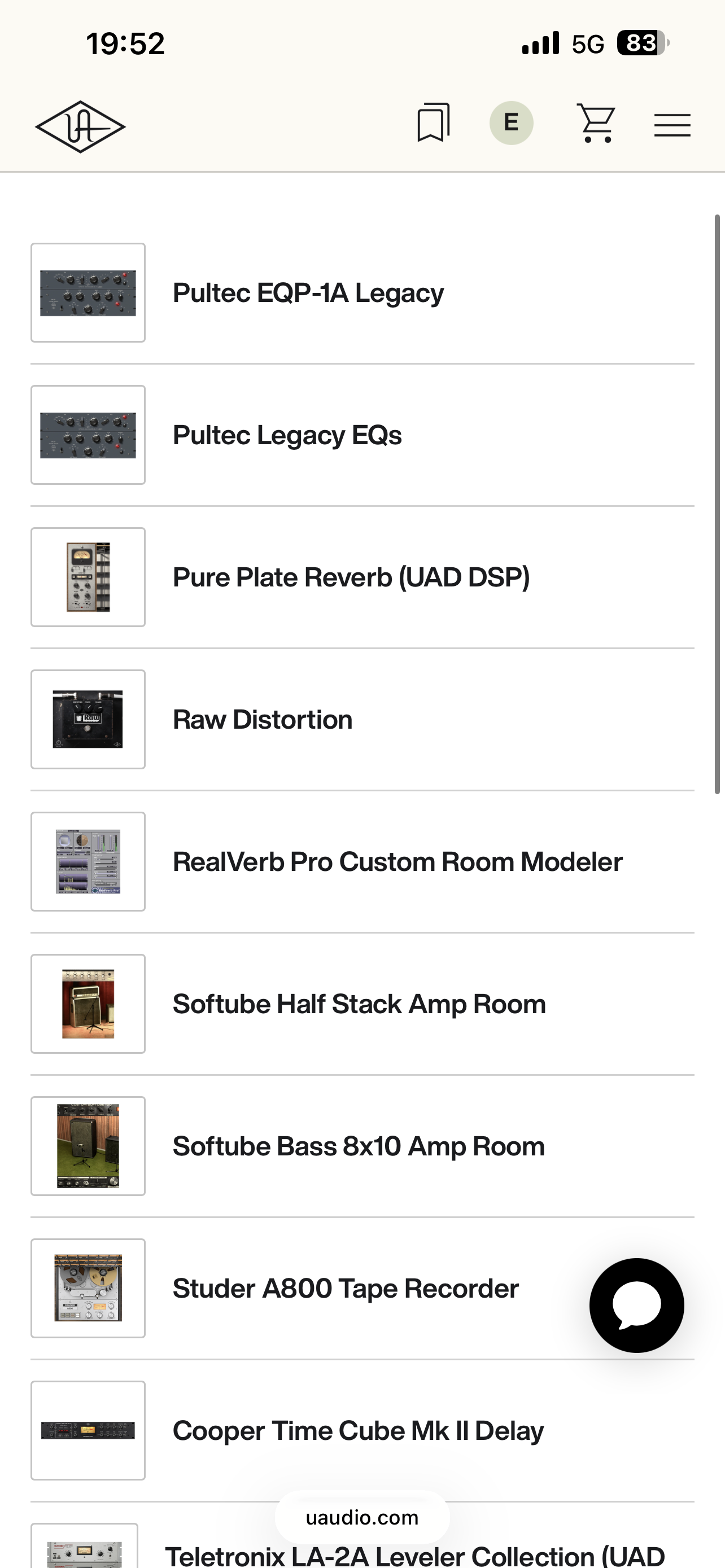
Task: Tap the Pure Plate Reverb thumbnail image
Action: [x=88, y=577]
